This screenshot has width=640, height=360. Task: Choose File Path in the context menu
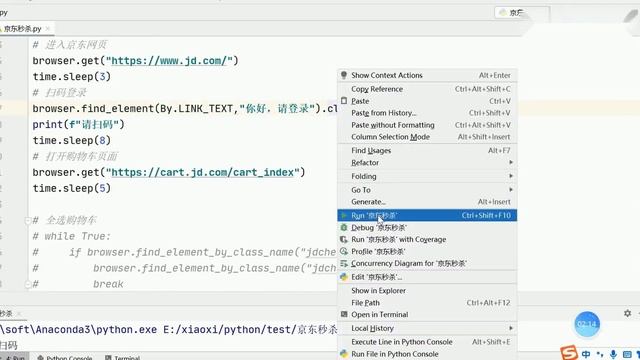pyautogui.click(x=427, y=302)
